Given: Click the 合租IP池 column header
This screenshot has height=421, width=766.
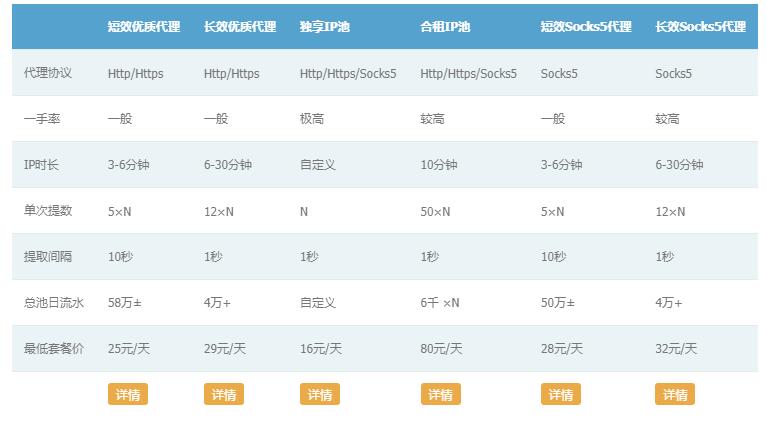Looking at the screenshot, I should click(445, 27).
